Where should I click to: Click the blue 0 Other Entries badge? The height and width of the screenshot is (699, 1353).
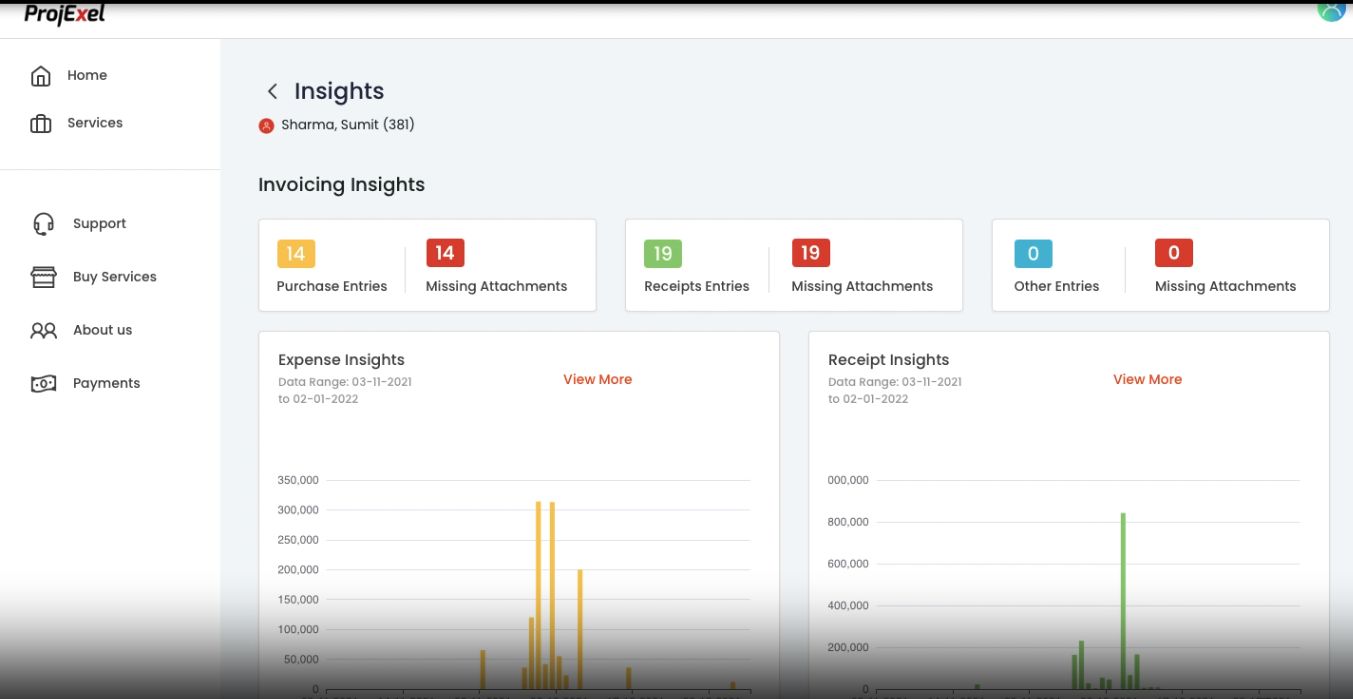click(1033, 254)
